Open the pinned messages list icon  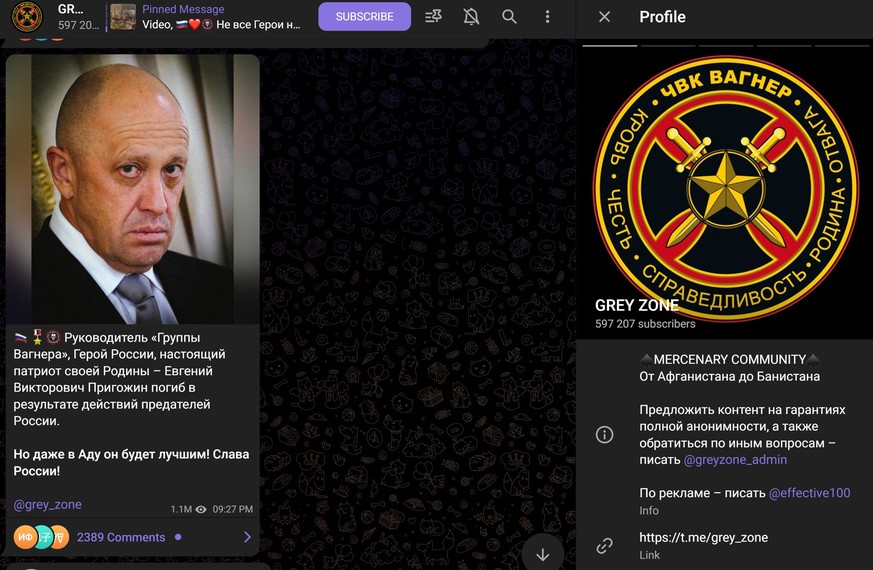point(433,17)
